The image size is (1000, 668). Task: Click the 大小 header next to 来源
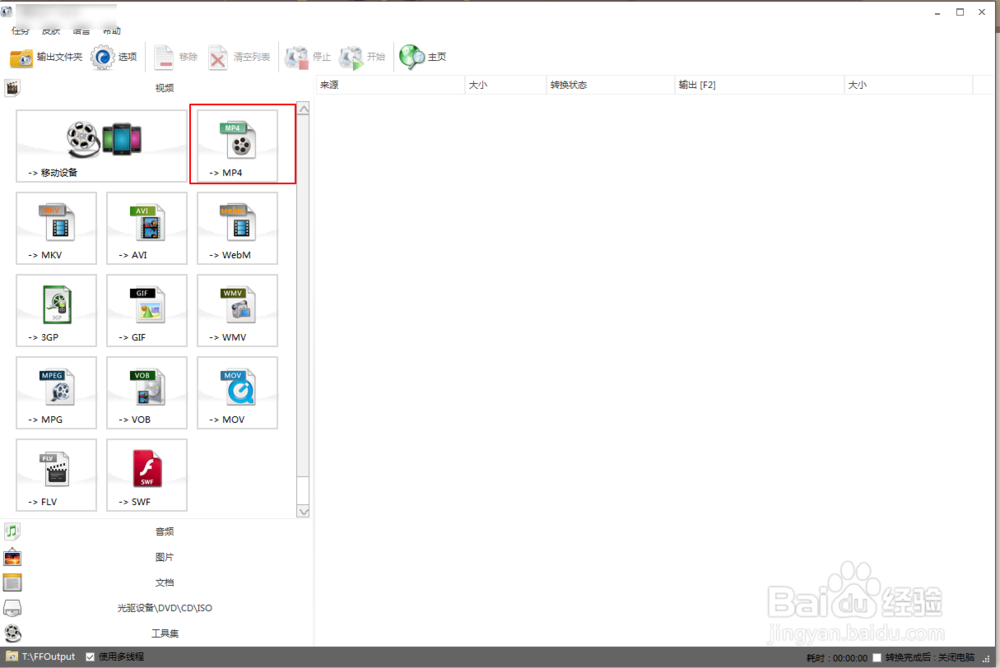coord(506,85)
